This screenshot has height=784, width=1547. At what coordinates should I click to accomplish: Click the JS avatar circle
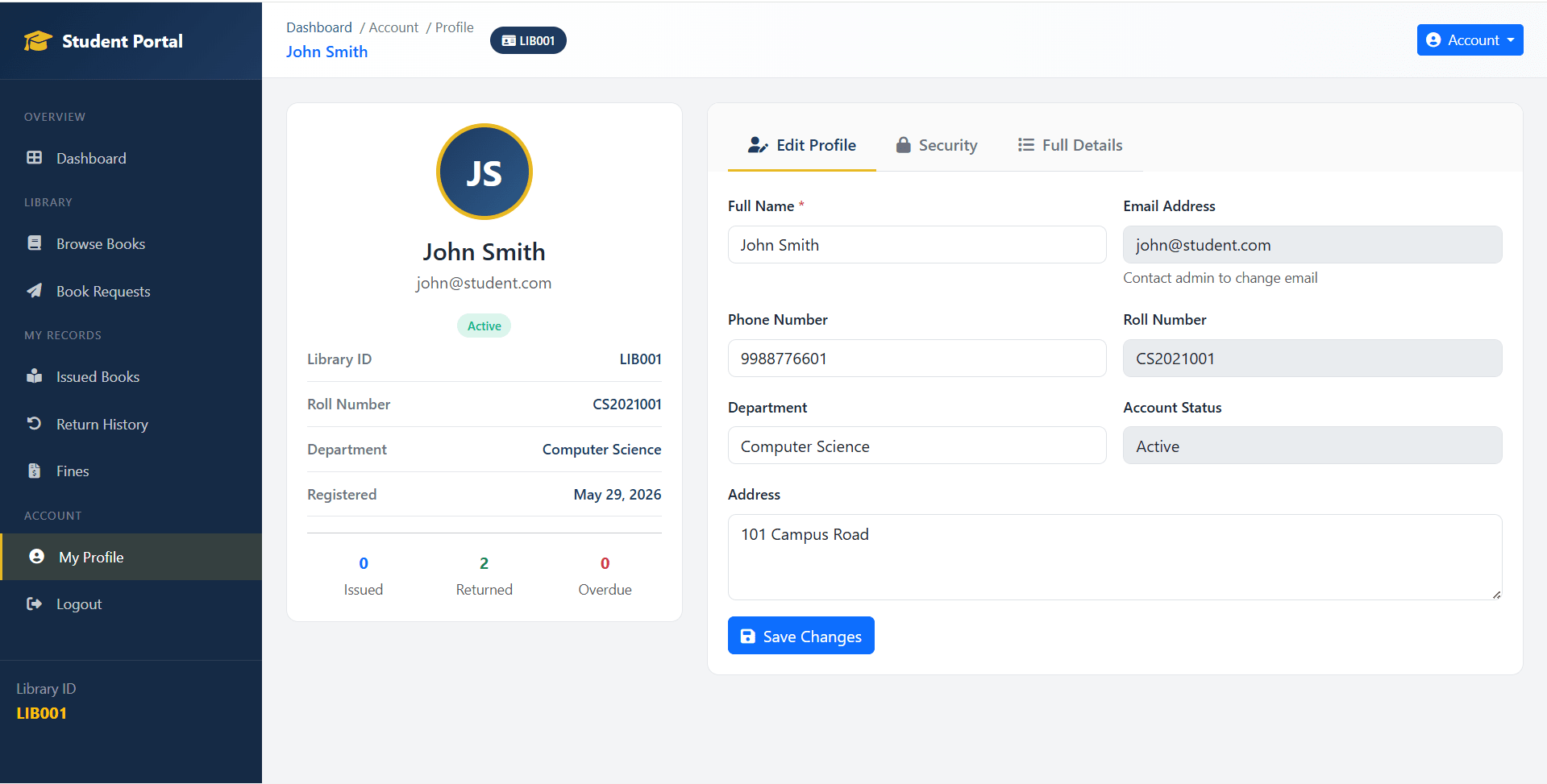[x=484, y=172]
